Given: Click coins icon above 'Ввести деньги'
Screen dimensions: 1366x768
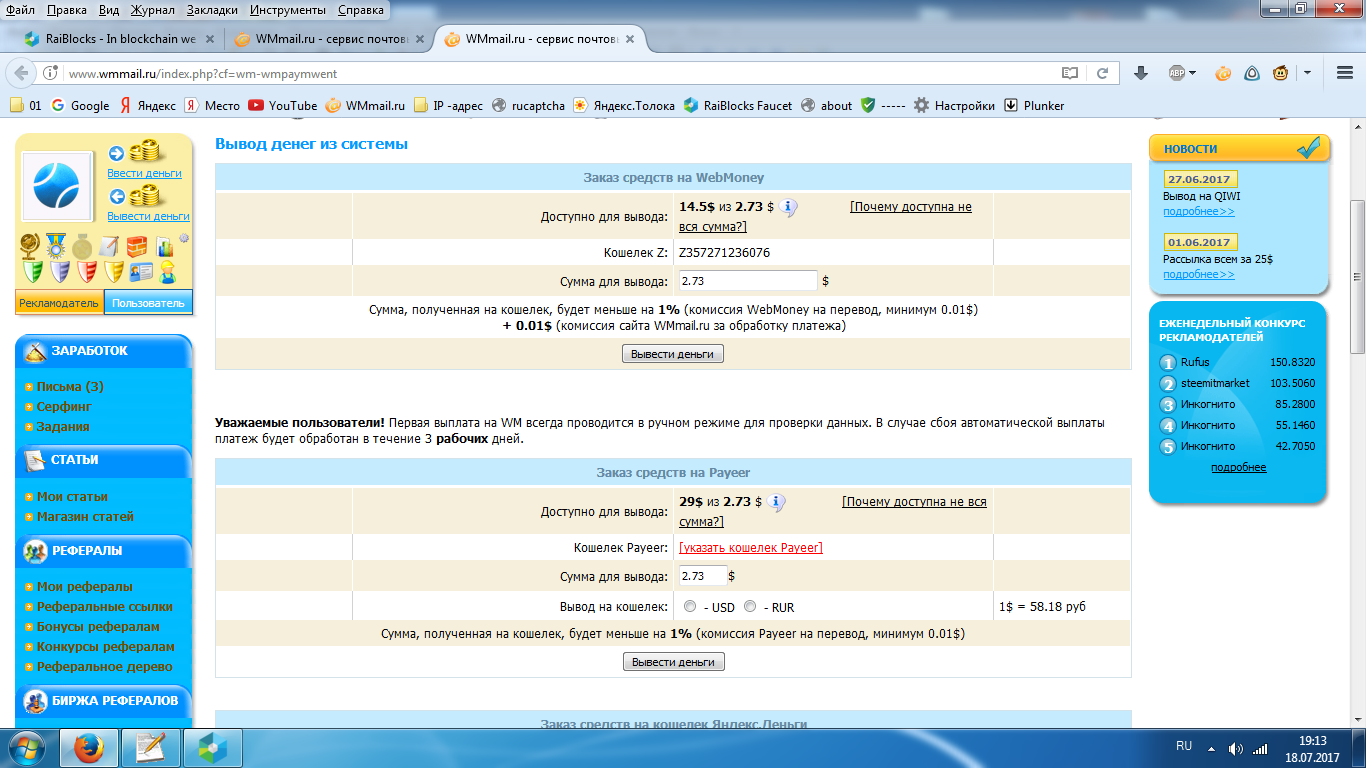Looking at the screenshot, I should [144, 150].
